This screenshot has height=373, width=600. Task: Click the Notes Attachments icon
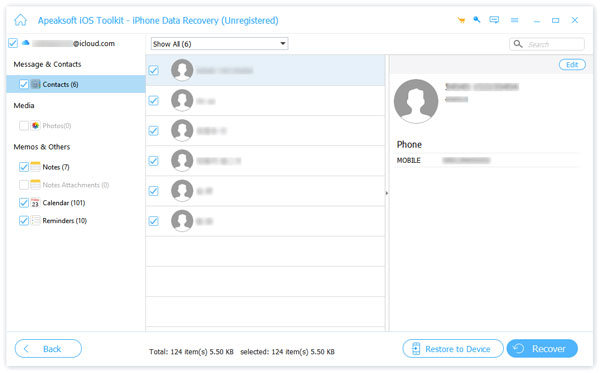[x=36, y=185]
